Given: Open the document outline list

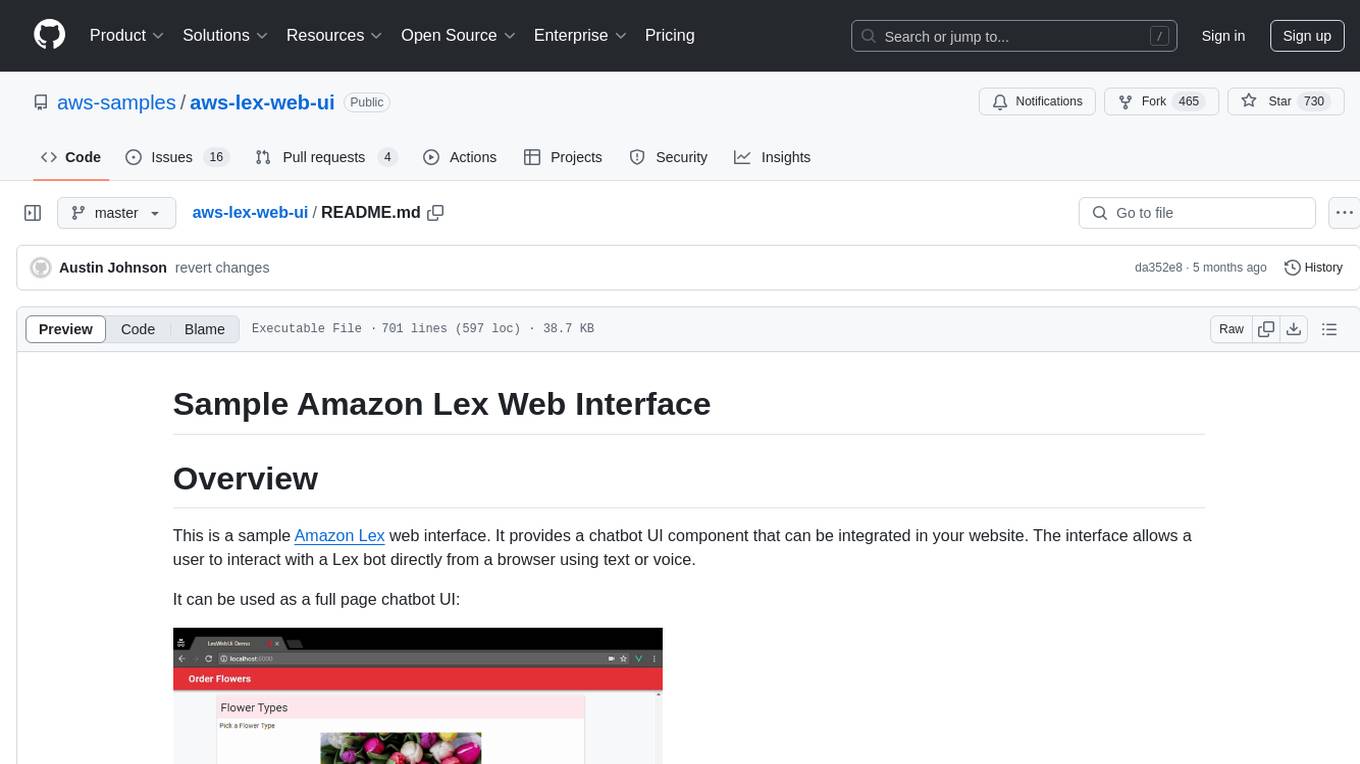Looking at the screenshot, I should pyautogui.click(x=1329, y=329).
